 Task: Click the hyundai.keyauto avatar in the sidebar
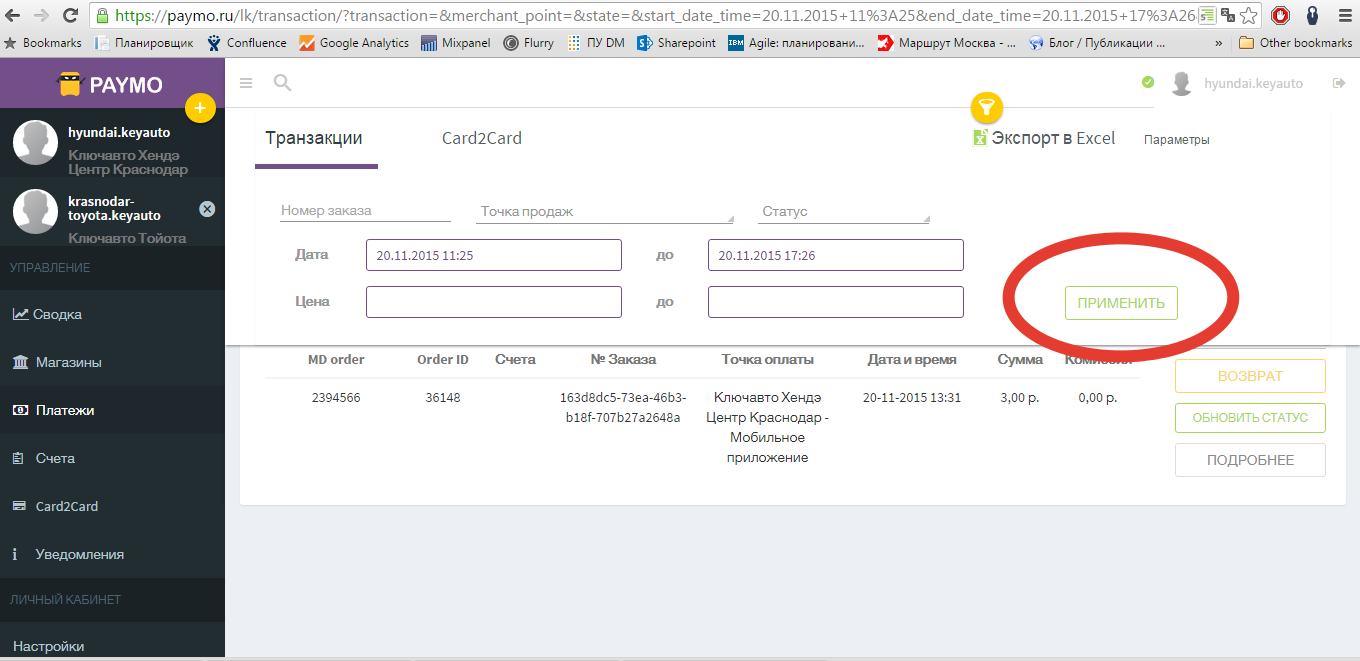pyautogui.click(x=35, y=142)
